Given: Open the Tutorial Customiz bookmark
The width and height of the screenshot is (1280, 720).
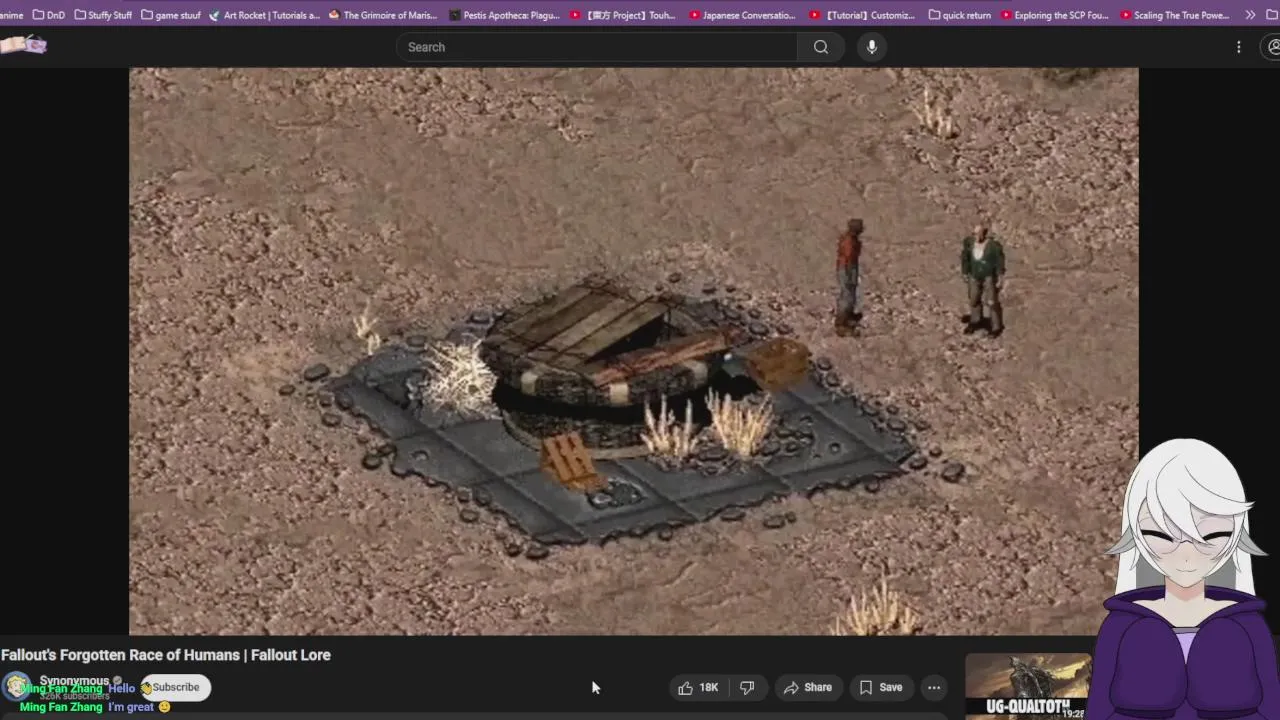Looking at the screenshot, I should (x=861, y=15).
